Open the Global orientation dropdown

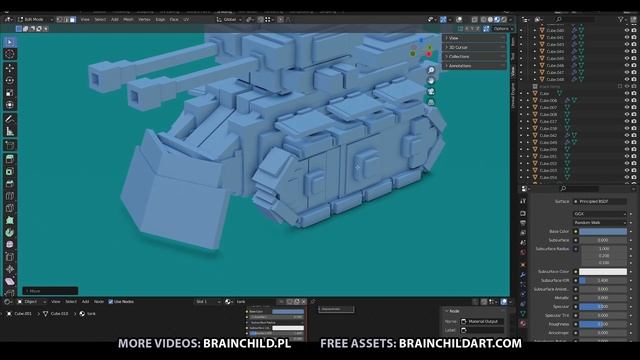(229, 19)
